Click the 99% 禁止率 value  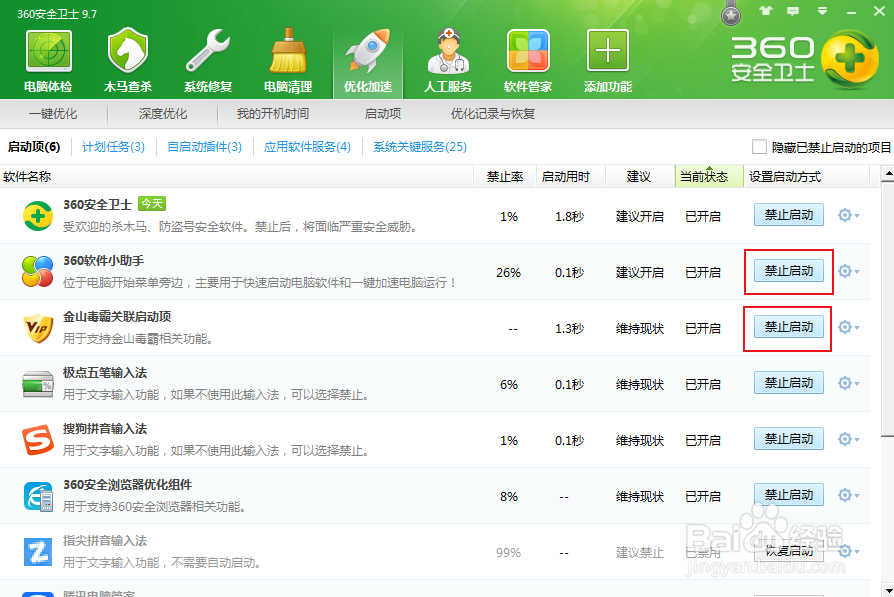508,552
